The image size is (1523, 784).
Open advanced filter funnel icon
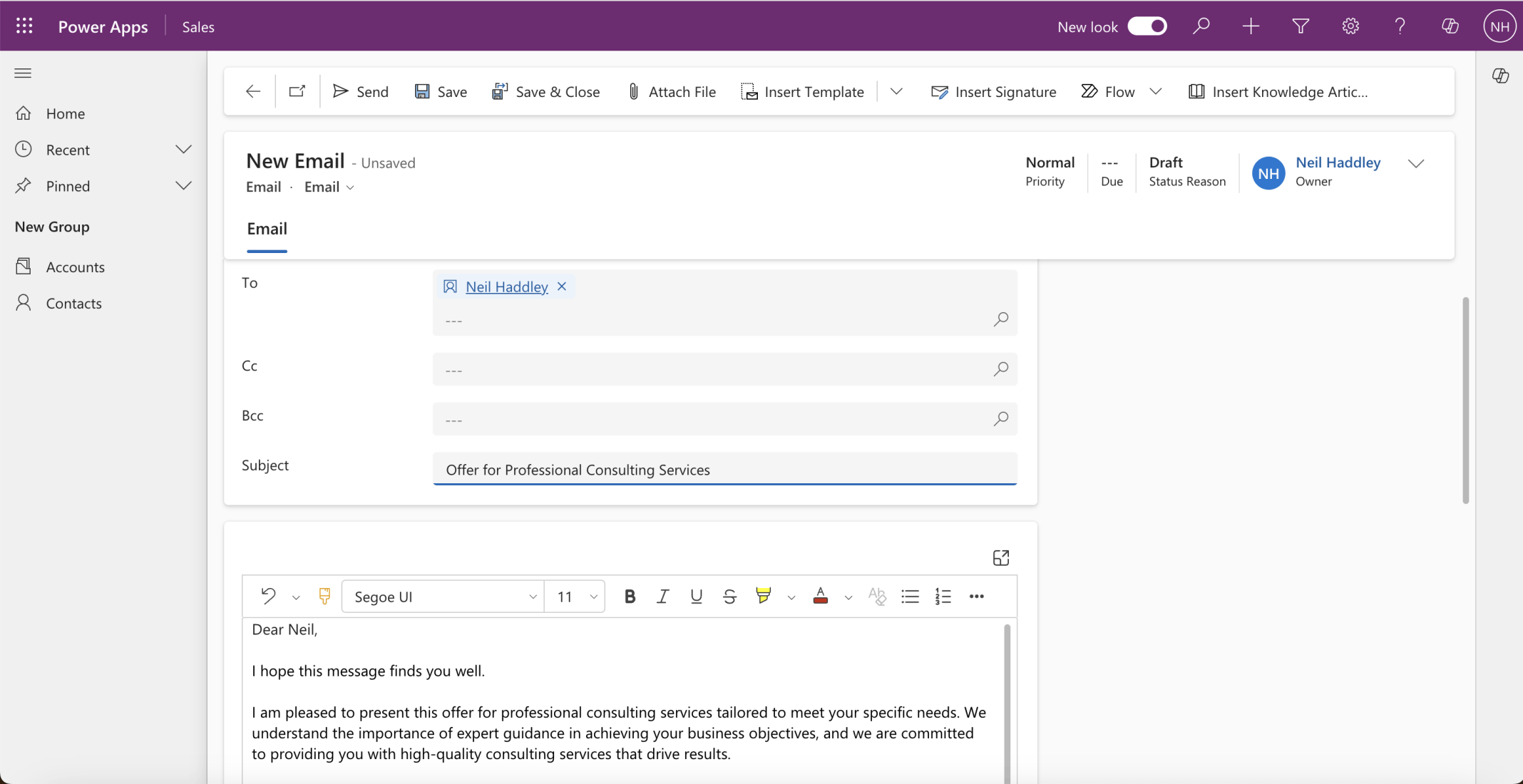pyautogui.click(x=1301, y=26)
